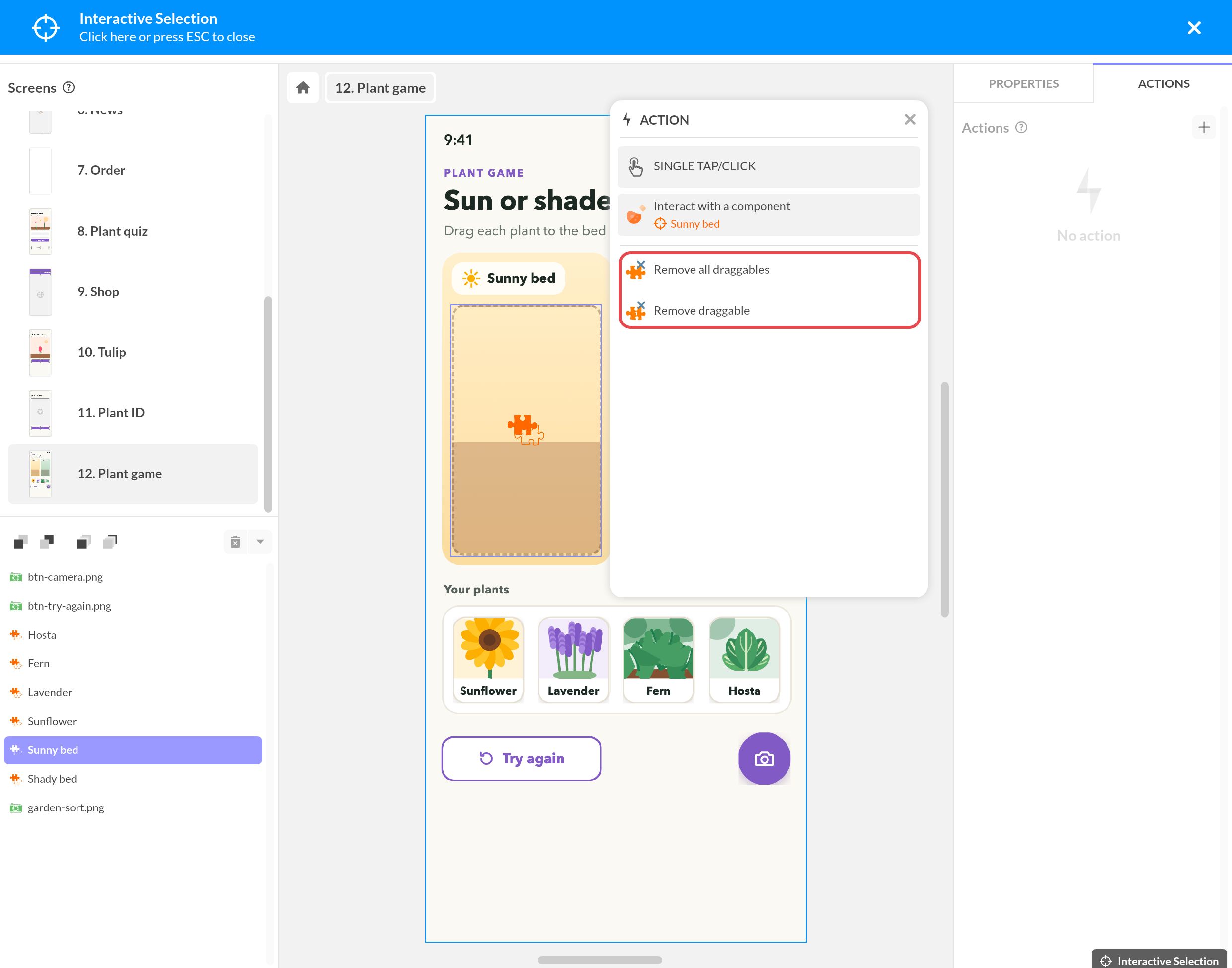
Task: Add a new action with plus icon
Action: pyautogui.click(x=1204, y=128)
